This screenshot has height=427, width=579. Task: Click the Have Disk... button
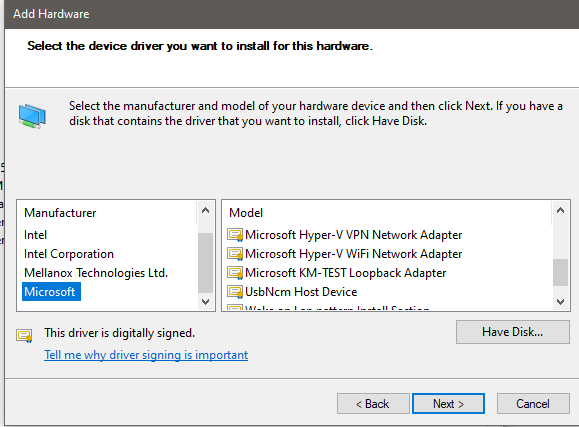pos(513,332)
